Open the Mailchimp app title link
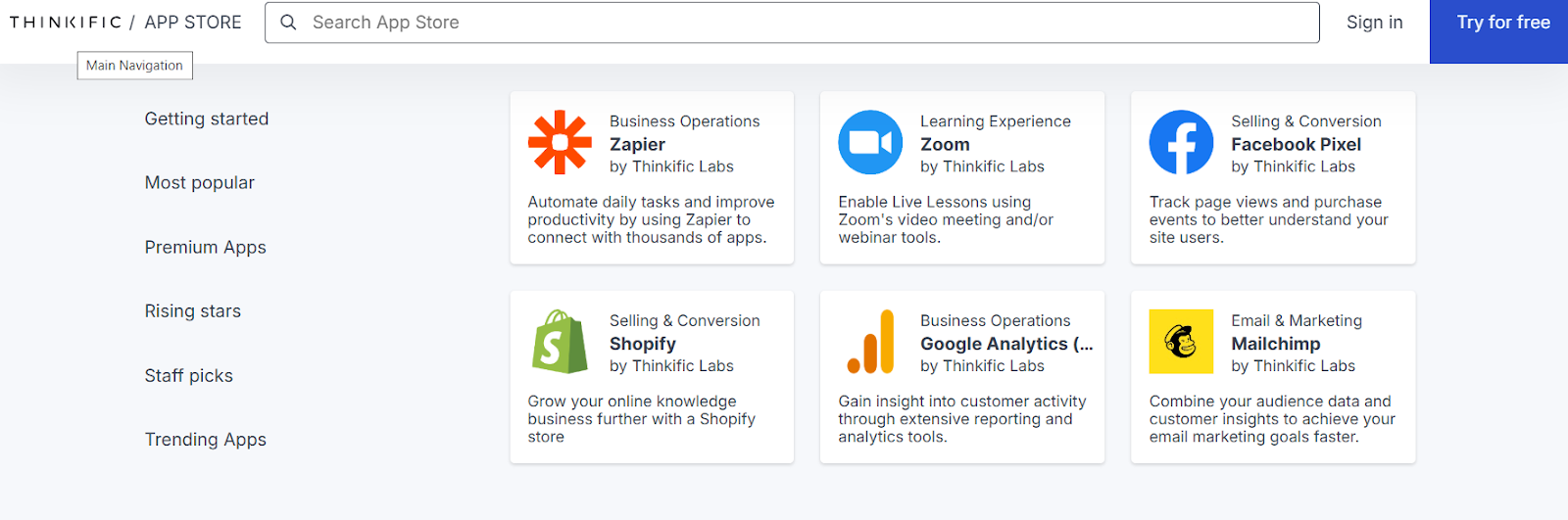The width and height of the screenshot is (1568, 520). coord(1276,344)
